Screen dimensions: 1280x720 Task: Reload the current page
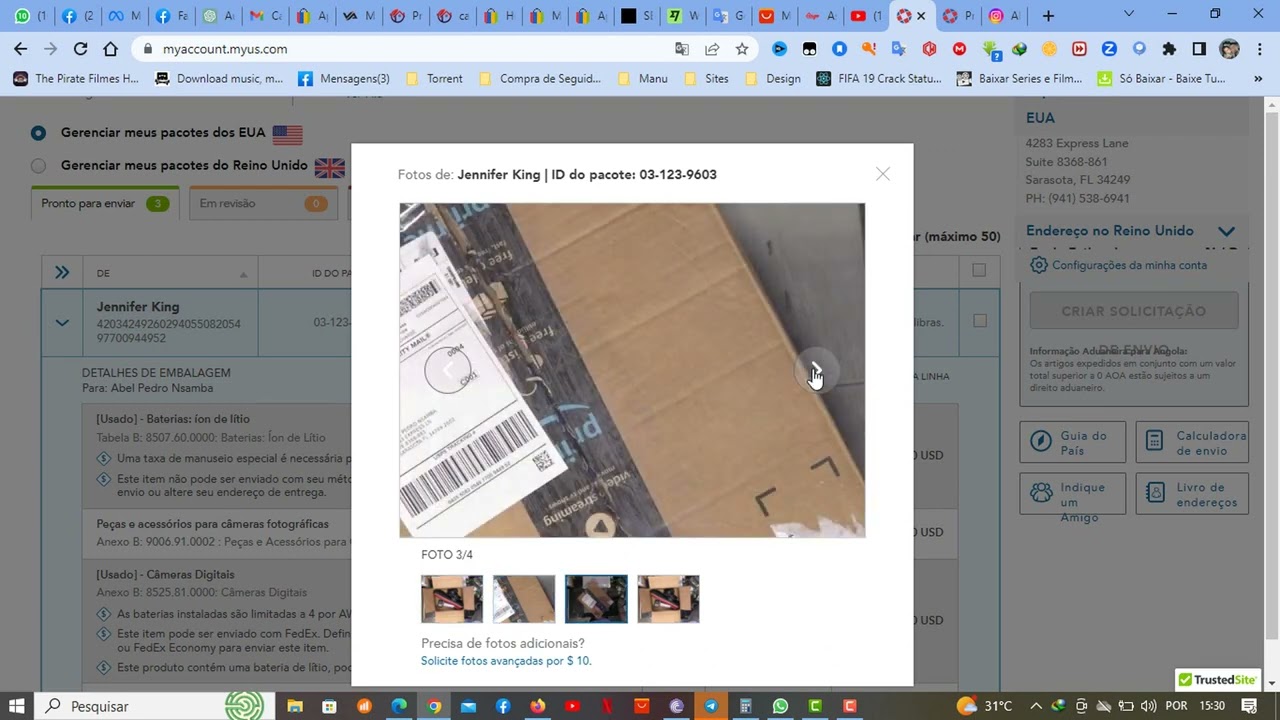[x=81, y=49]
